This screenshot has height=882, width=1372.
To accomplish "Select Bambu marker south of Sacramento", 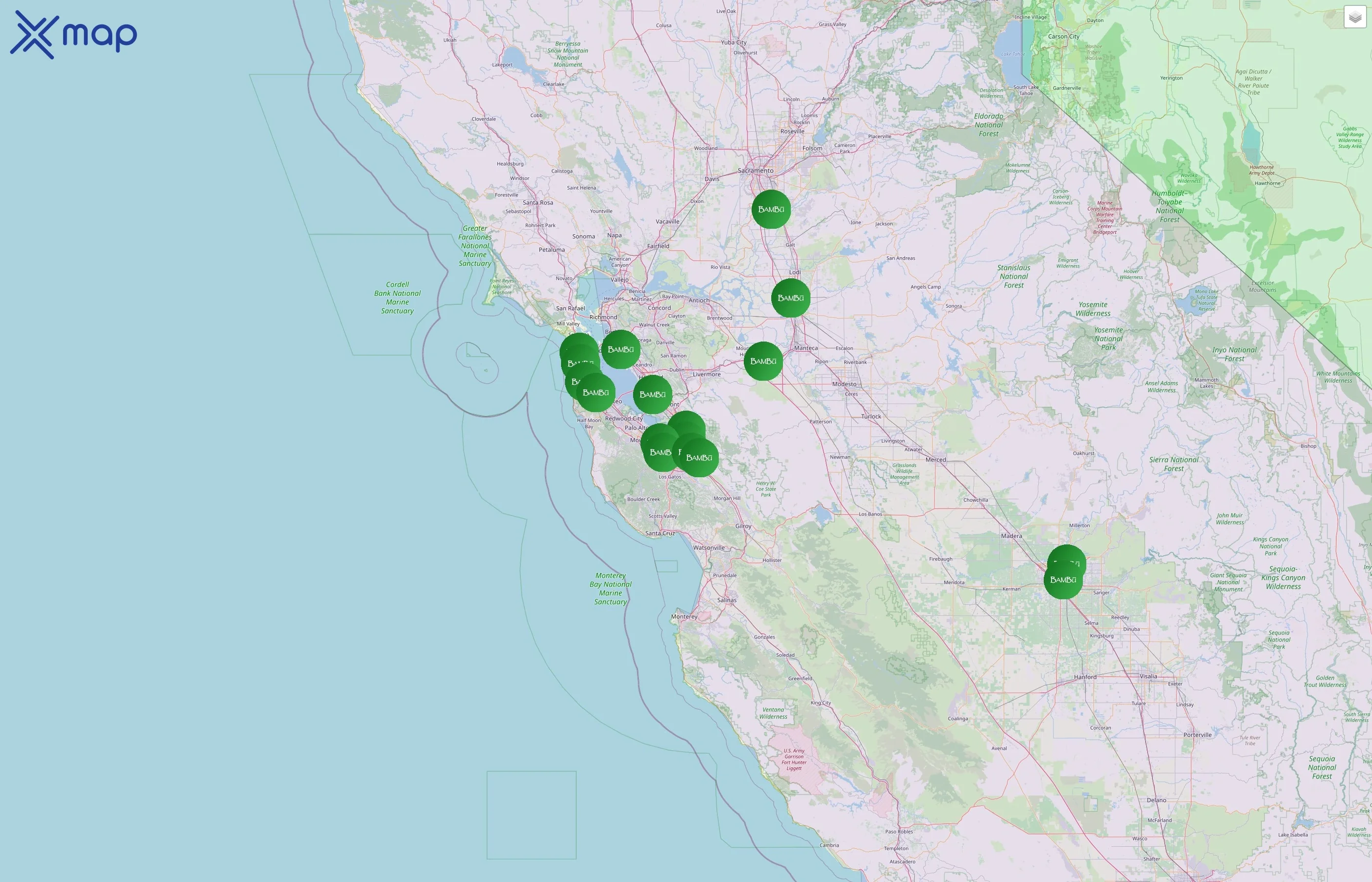I will pyautogui.click(x=771, y=210).
